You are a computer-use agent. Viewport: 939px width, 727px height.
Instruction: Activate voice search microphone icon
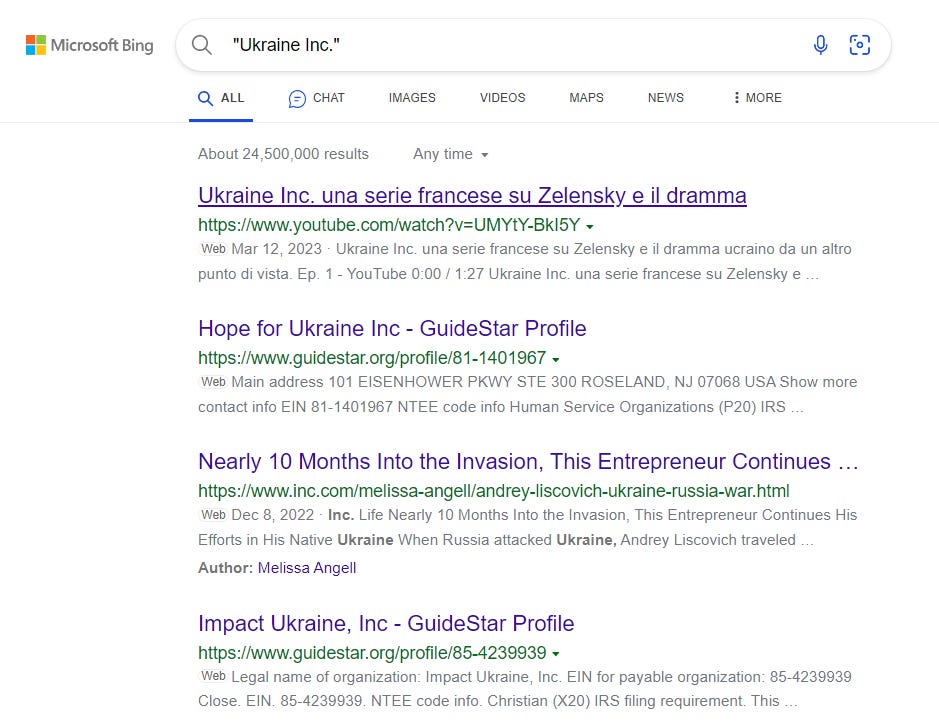click(x=820, y=45)
